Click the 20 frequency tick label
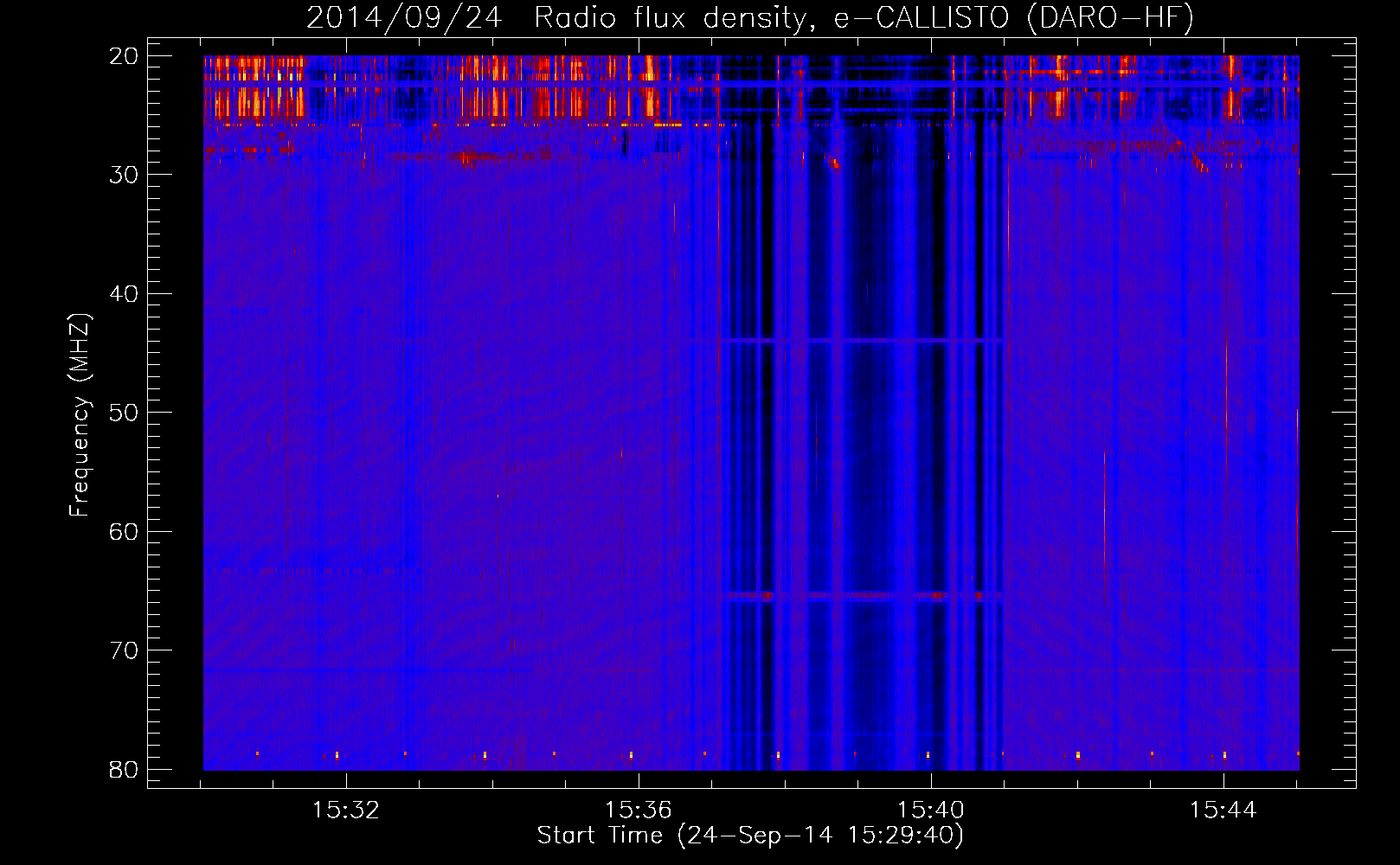The height and width of the screenshot is (865, 1400). click(124, 56)
